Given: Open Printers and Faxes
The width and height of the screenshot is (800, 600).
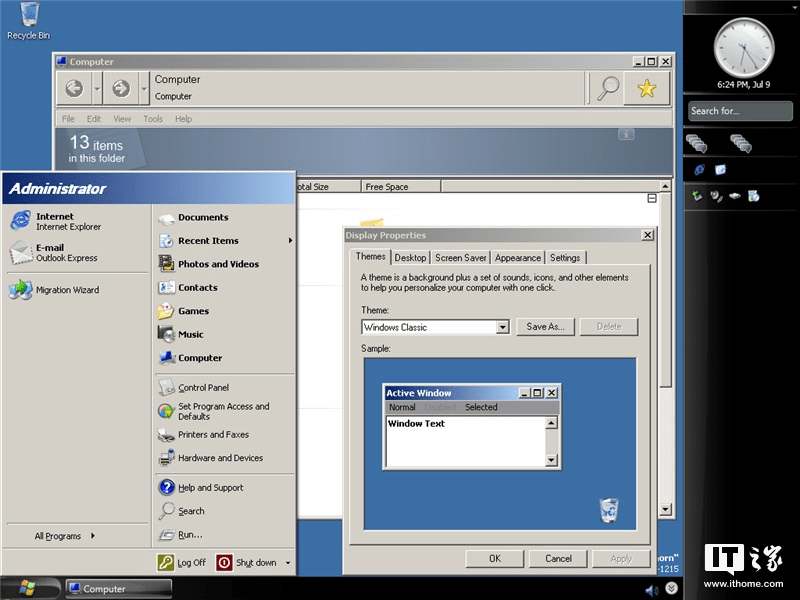Looking at the screenshot, I should pyautogui.click(x=215, y=435).
